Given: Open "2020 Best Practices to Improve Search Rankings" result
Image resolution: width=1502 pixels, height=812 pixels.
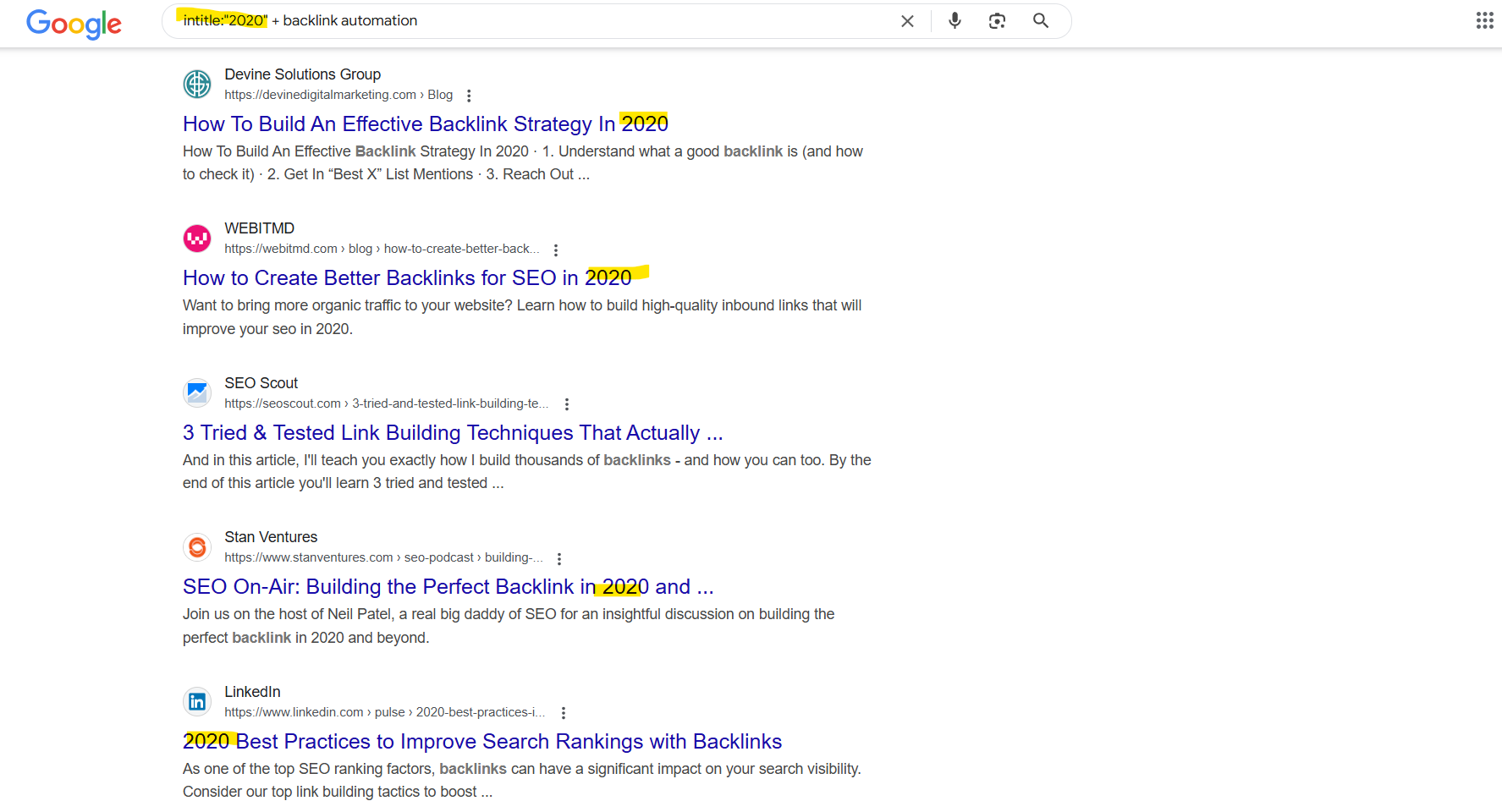Looking at the screenshot, I should click(x=482, y=741).
